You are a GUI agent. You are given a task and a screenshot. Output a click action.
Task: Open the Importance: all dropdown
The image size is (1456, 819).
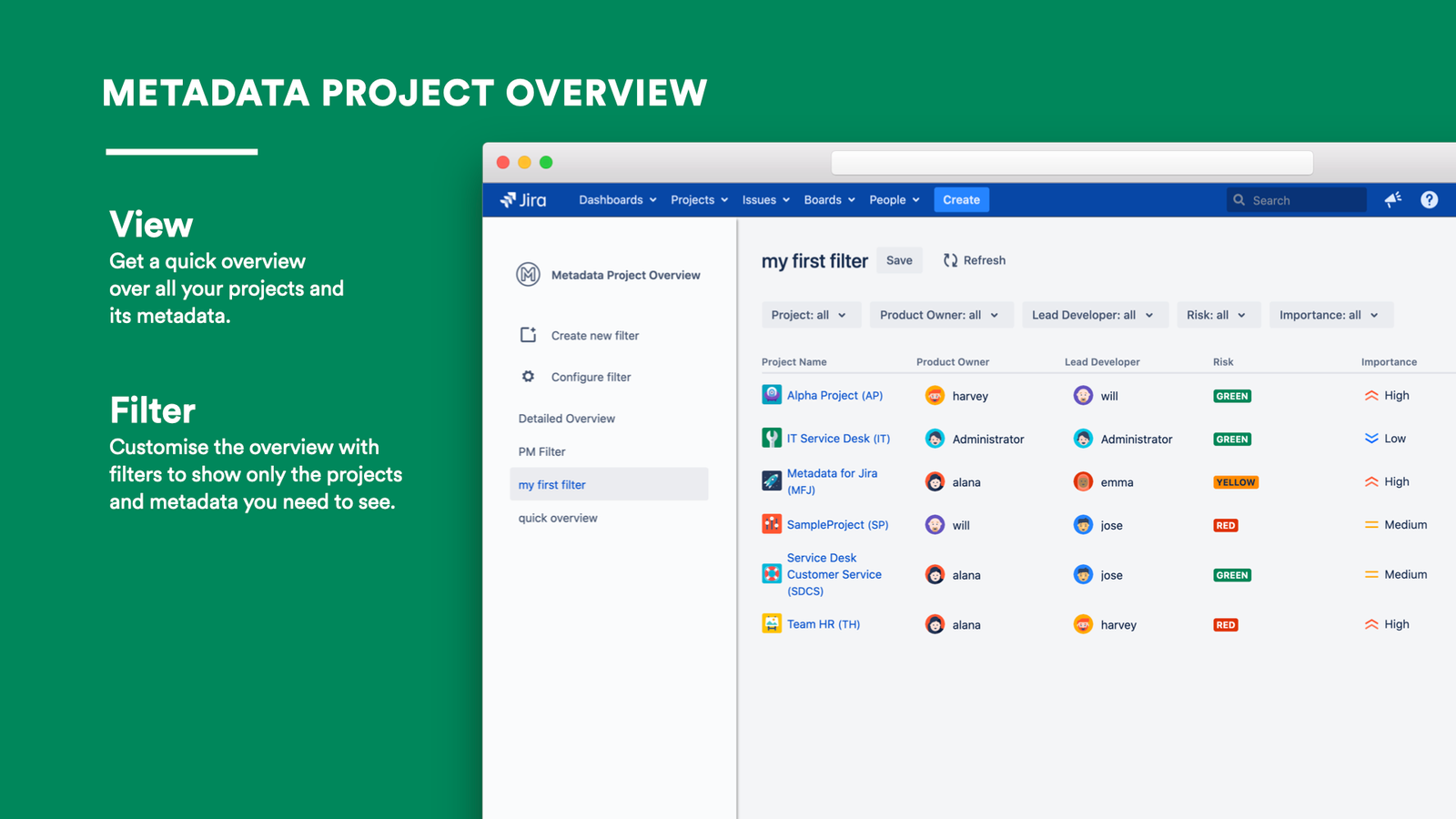pyautogui.click(x=1331, y=315)
